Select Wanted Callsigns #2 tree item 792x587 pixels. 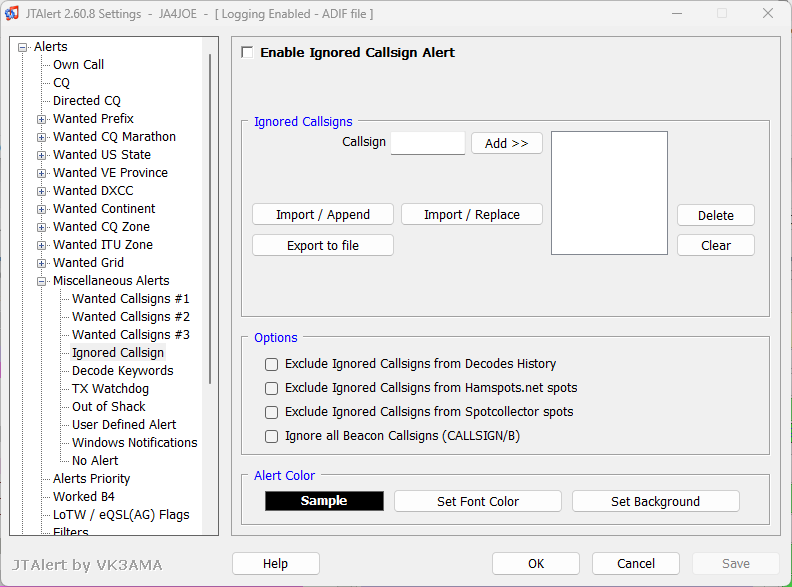(x=131, y=316)
